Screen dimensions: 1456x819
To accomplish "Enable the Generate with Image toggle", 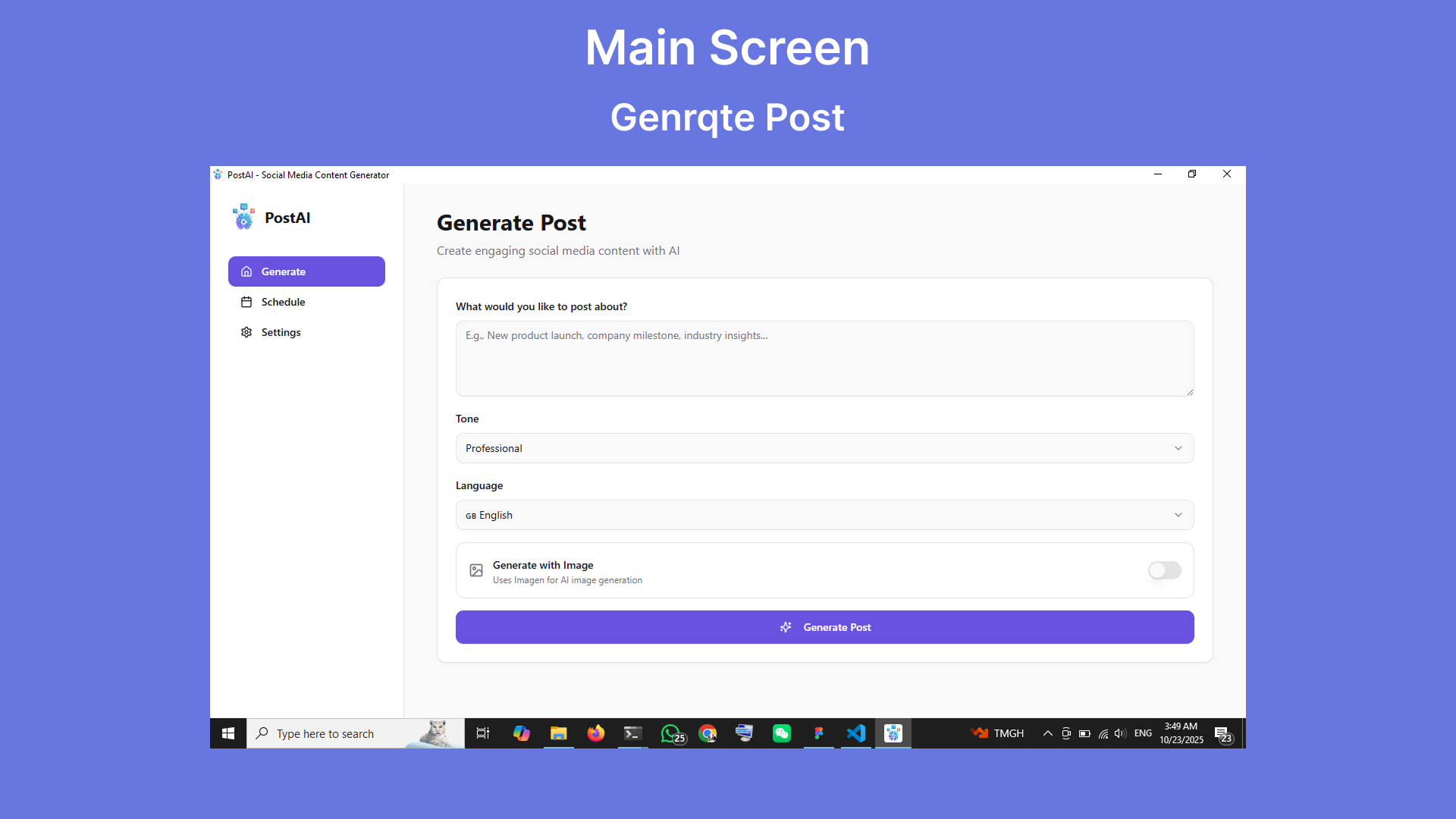I will pyautogui.click(x=1164, y=570).
